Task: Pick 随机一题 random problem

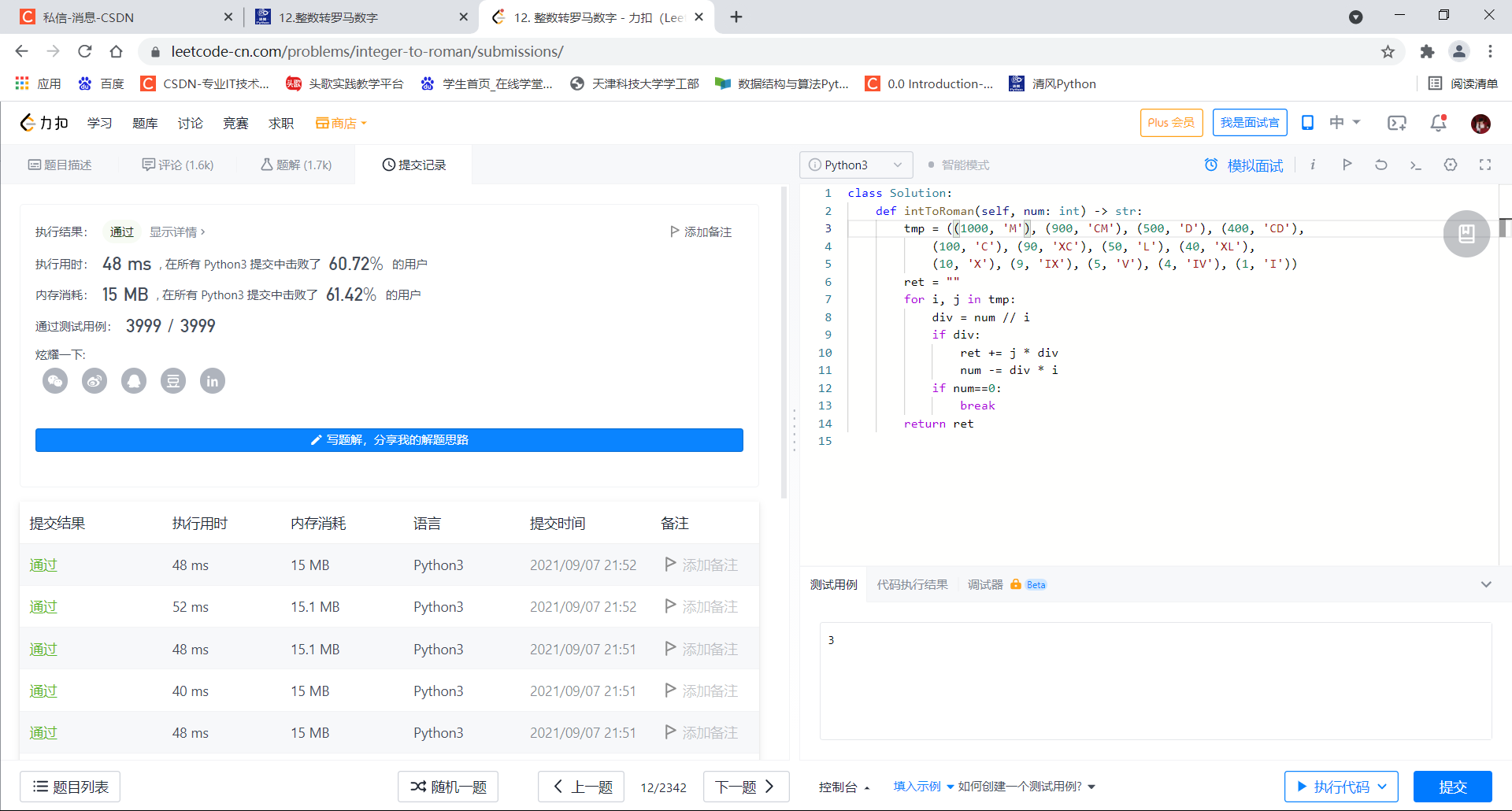Action: [x=448, y=787]
